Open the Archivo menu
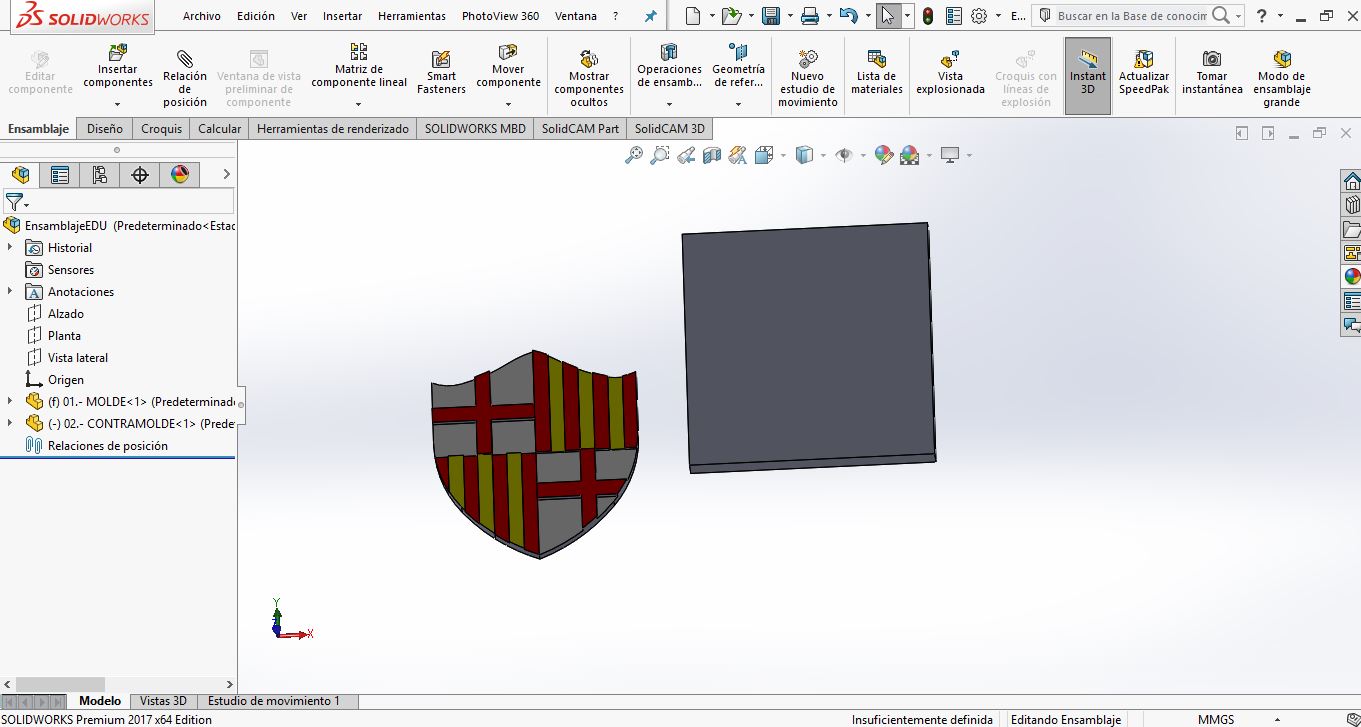This screenshot has width=1361, height=727. pos(202,16)
